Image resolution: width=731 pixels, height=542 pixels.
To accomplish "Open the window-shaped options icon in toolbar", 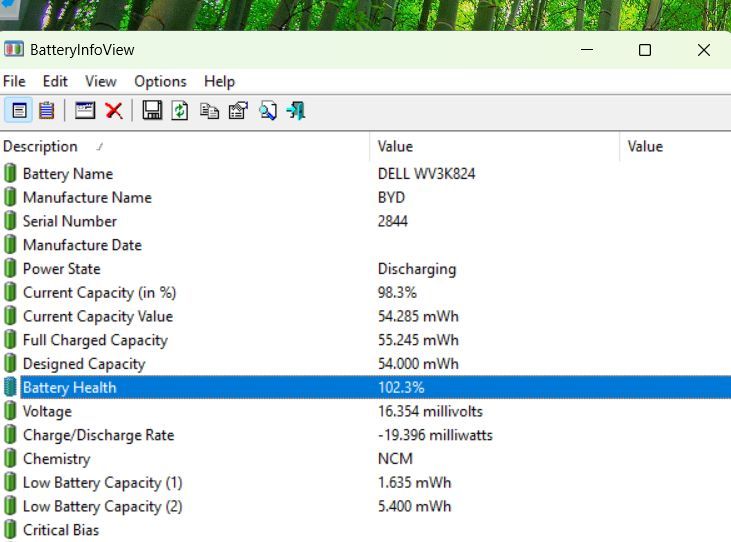I will pyautogui.click(x=85, y=111).
